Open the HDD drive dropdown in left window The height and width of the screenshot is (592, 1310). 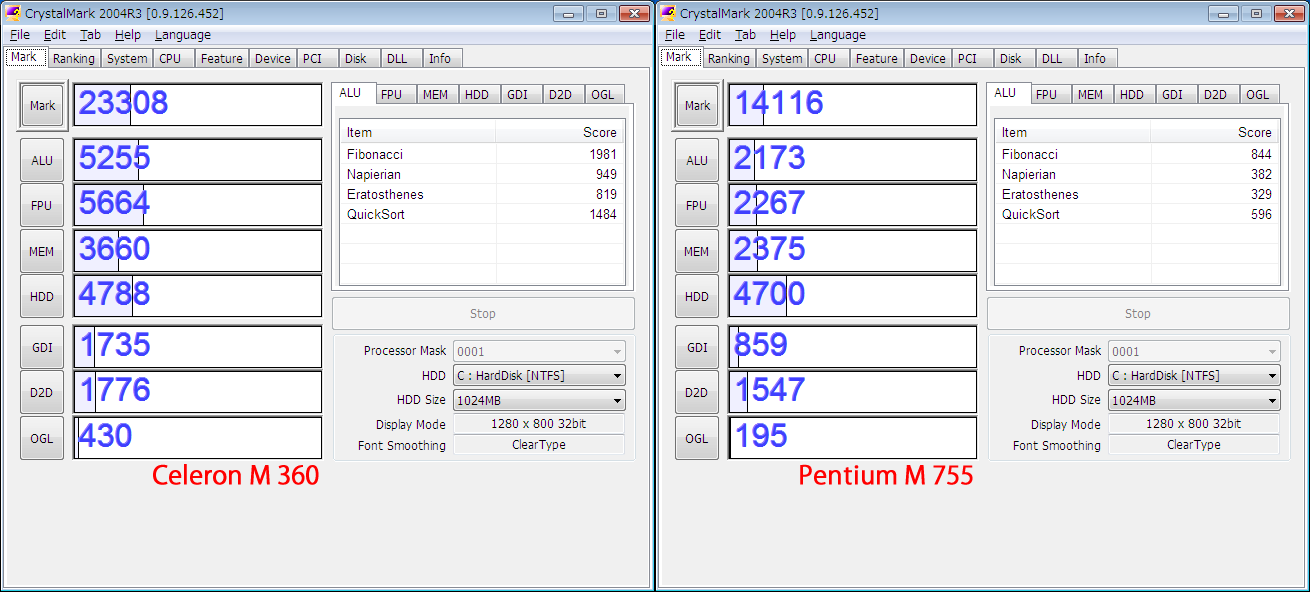tap(539, 376)
